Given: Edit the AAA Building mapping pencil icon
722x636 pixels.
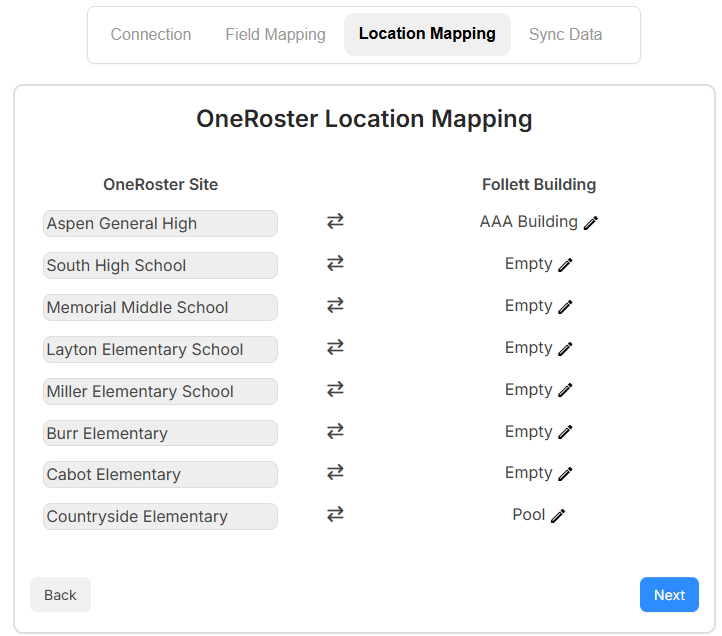Looking at the screenshot, I should coord(591,223).
